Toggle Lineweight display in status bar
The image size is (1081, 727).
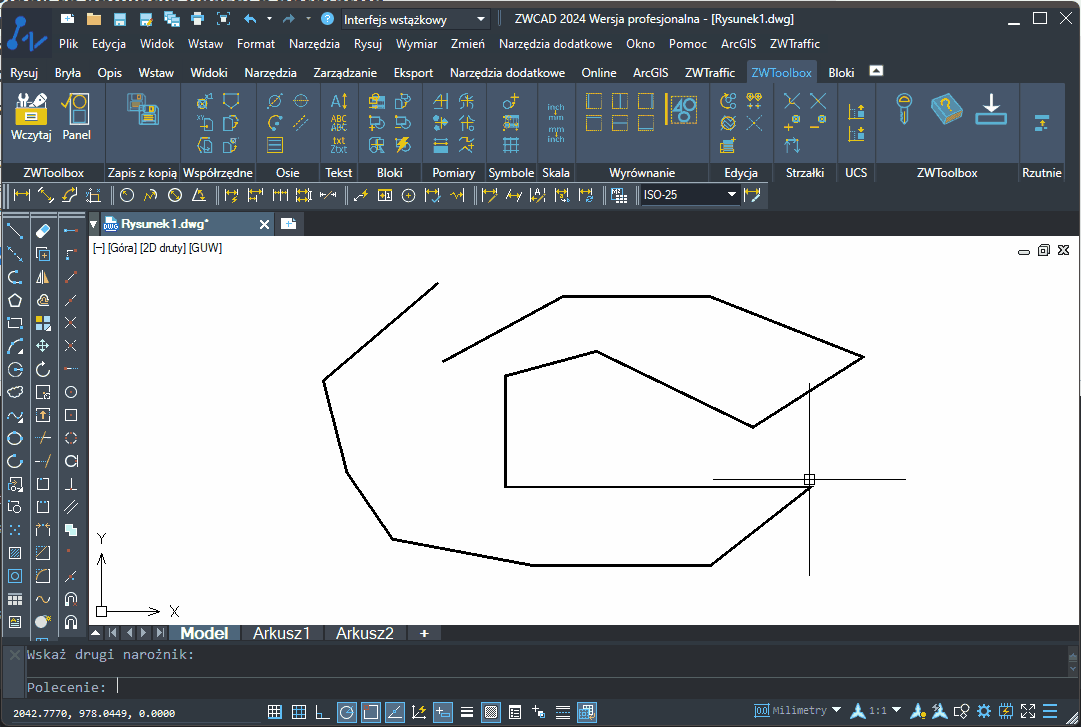467,712
